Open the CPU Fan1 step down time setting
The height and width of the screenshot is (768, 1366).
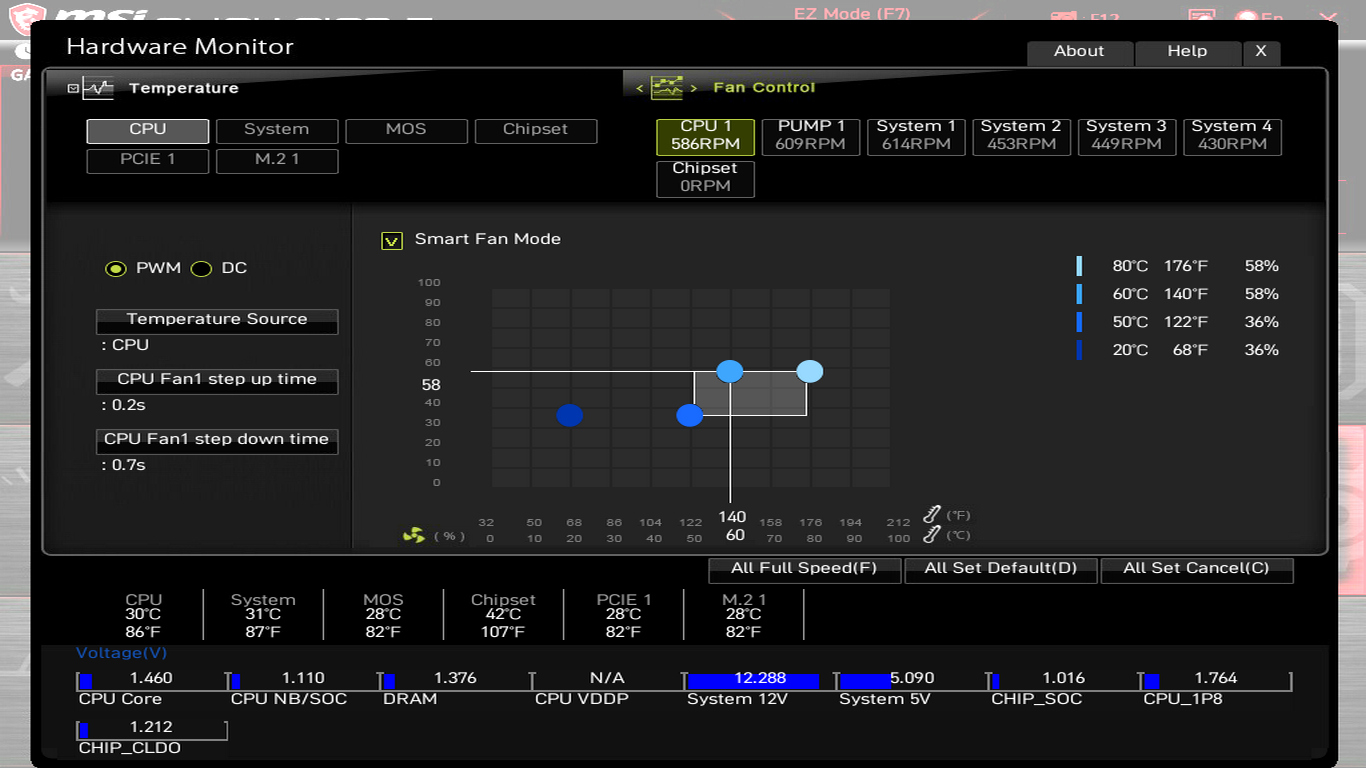pyautogui.click(x=217, y=441)
